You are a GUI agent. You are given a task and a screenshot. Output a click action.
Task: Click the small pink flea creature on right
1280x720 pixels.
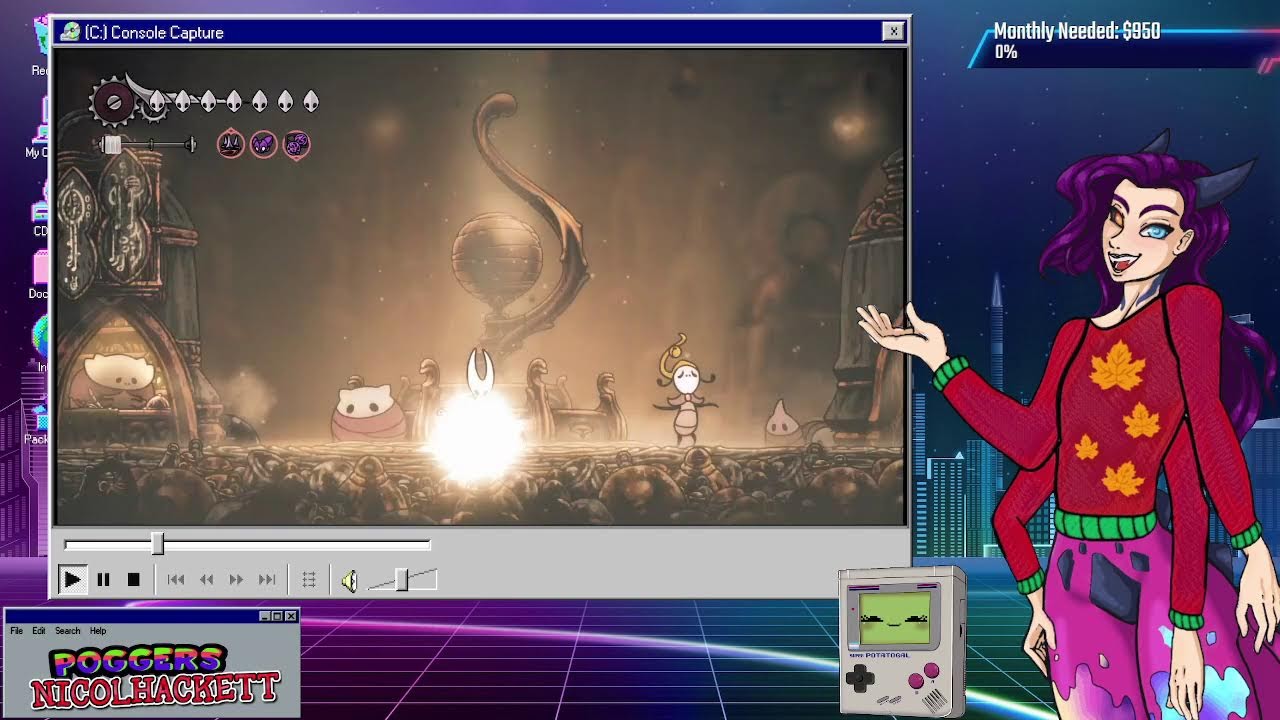tap(782, 421)
